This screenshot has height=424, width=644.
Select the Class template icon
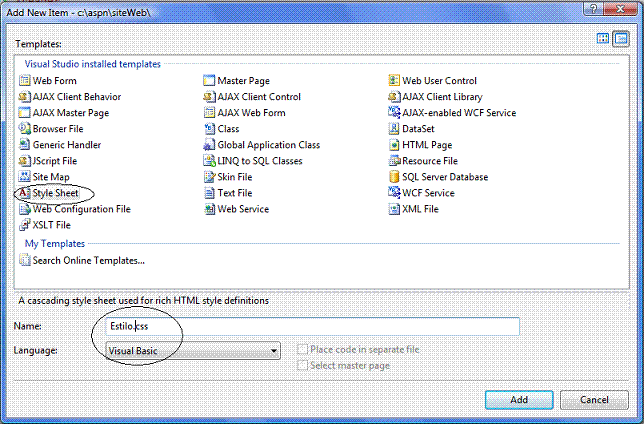tap(209, 129)
